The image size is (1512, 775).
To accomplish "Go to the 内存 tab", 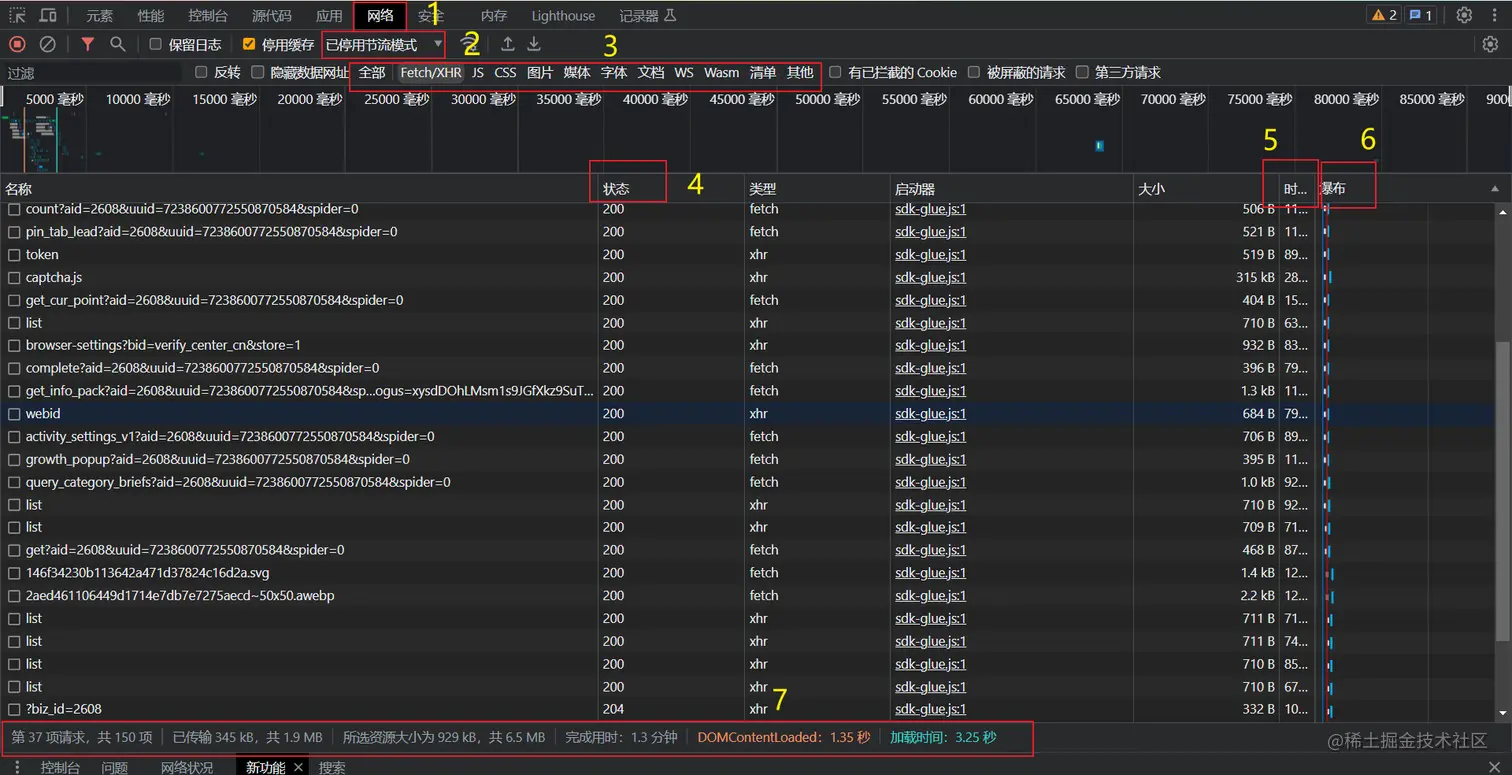I will point(494,16).
